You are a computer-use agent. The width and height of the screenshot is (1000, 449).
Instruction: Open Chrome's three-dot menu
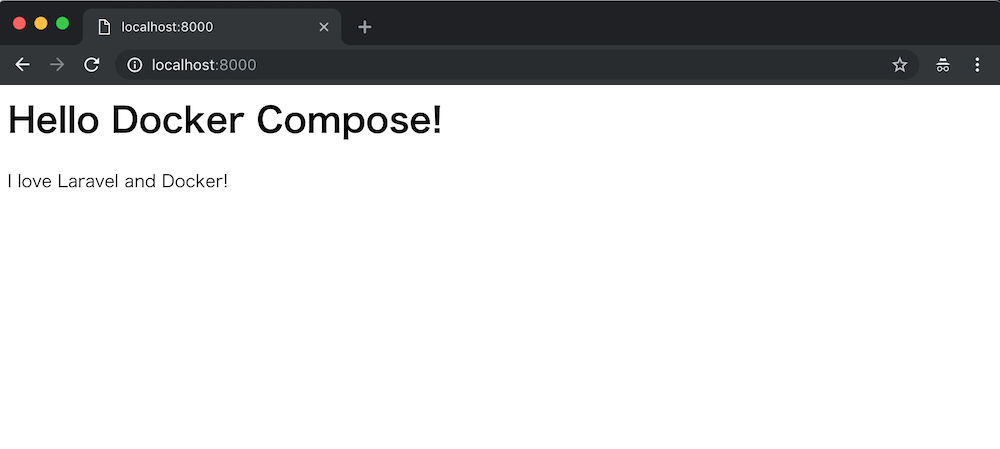point(977,64)
